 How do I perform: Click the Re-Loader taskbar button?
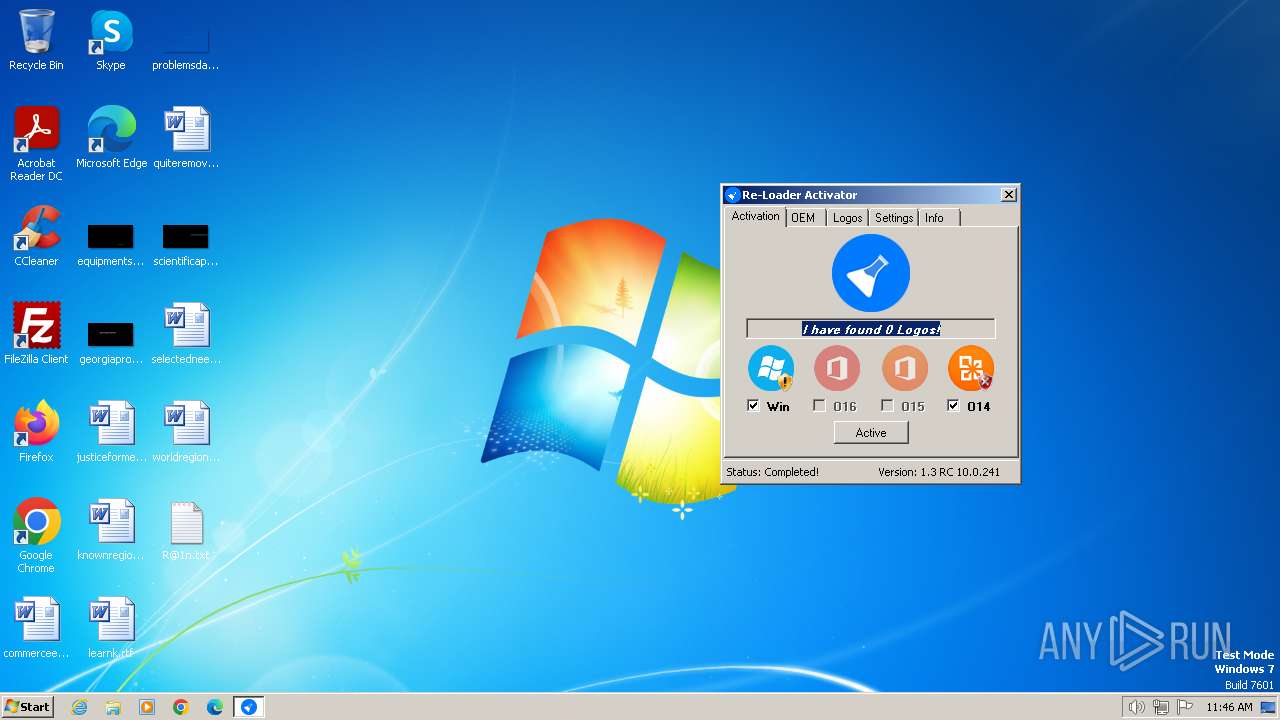(x=249, y=707)
